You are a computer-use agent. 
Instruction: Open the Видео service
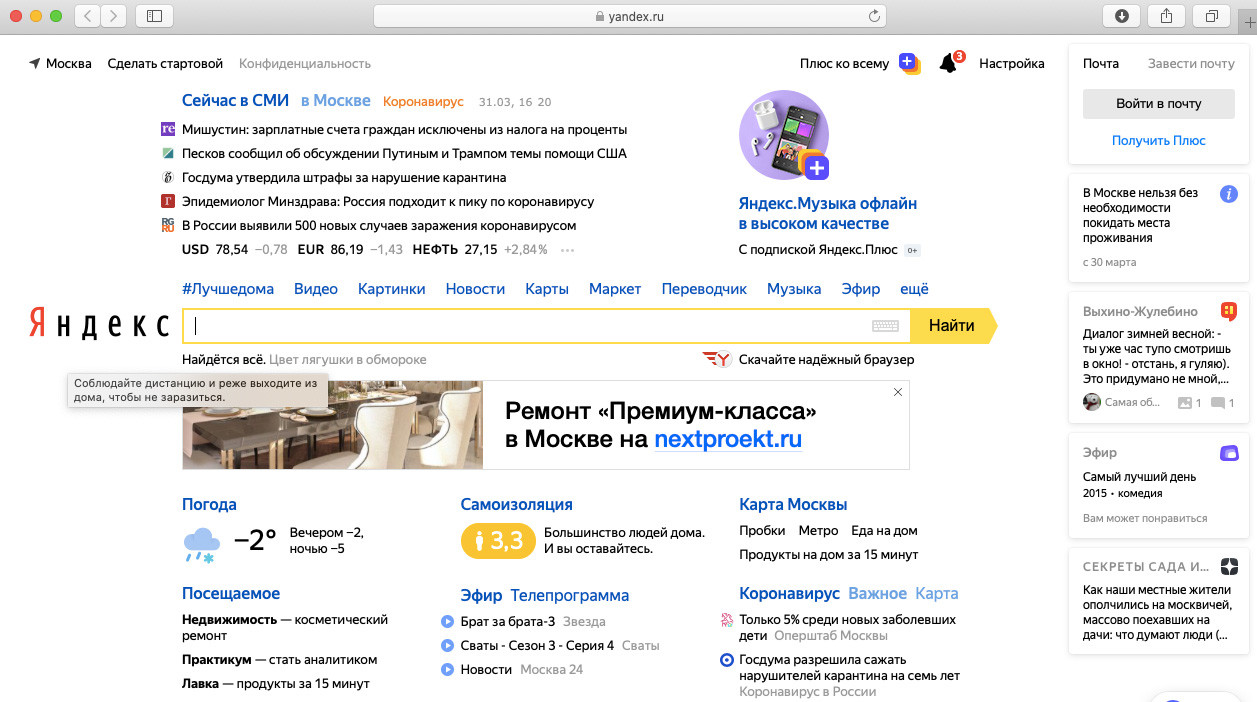click(x=316, y=289)
